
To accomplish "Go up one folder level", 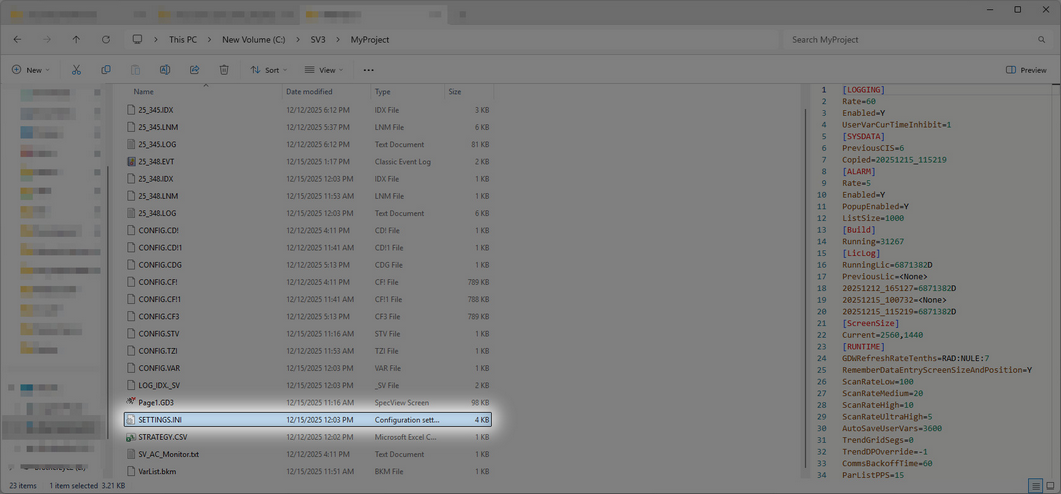I will coord(76,40).
